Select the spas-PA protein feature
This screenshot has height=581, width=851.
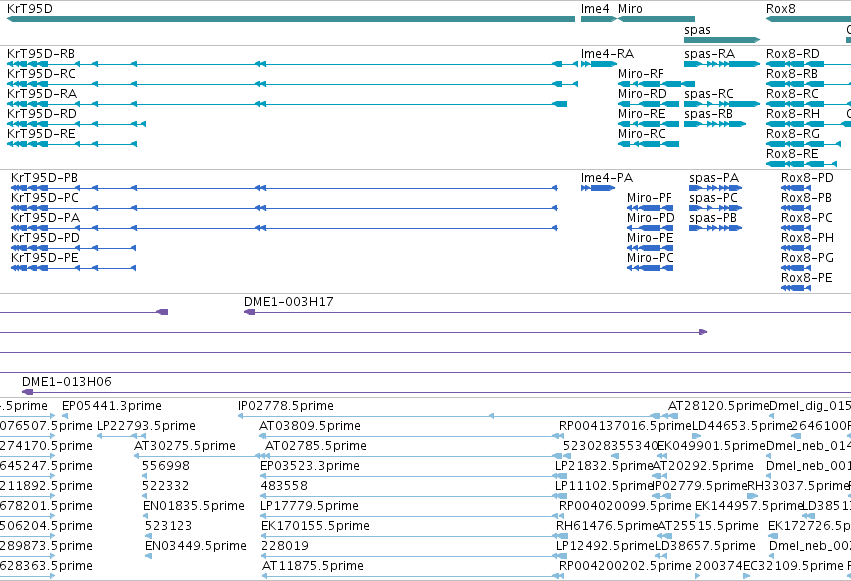[714, 178]
